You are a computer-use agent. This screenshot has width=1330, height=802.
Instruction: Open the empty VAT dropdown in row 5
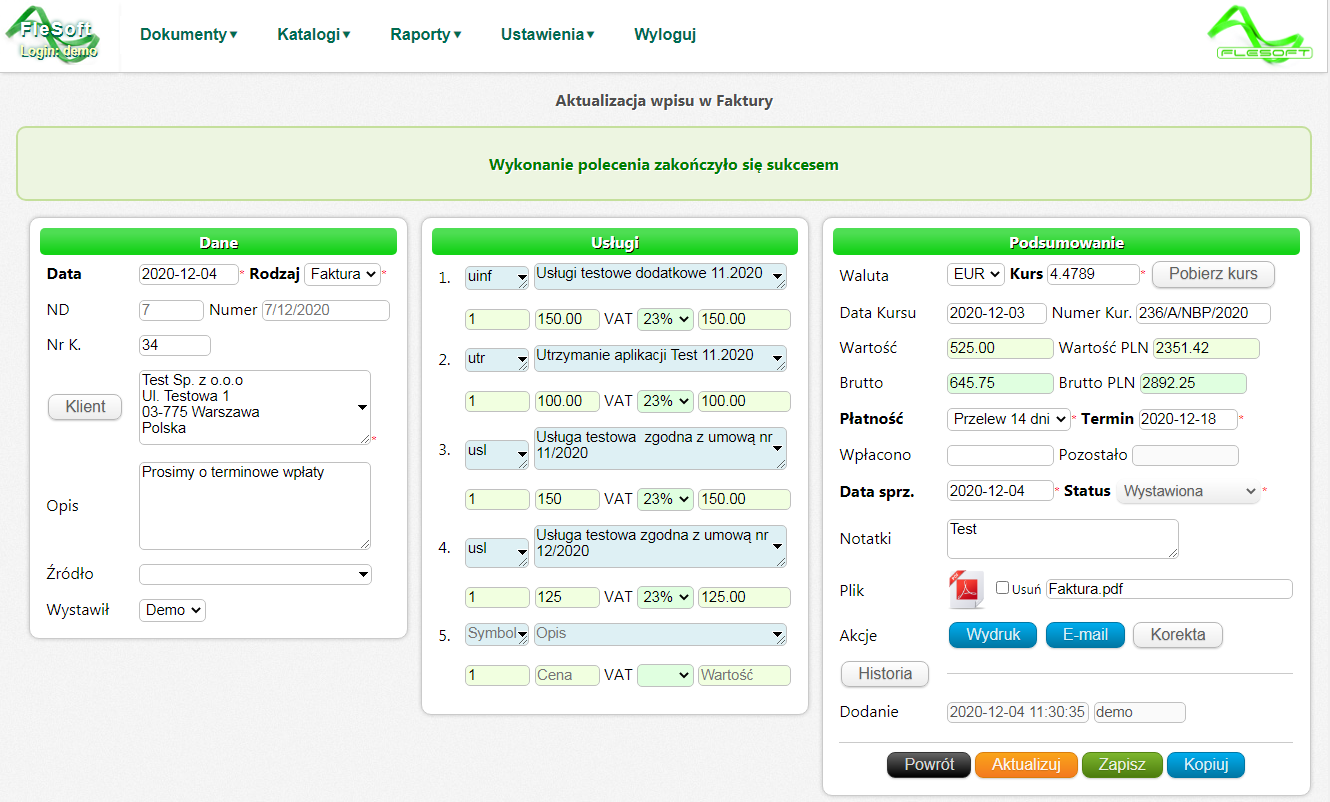tap(665, 675)
